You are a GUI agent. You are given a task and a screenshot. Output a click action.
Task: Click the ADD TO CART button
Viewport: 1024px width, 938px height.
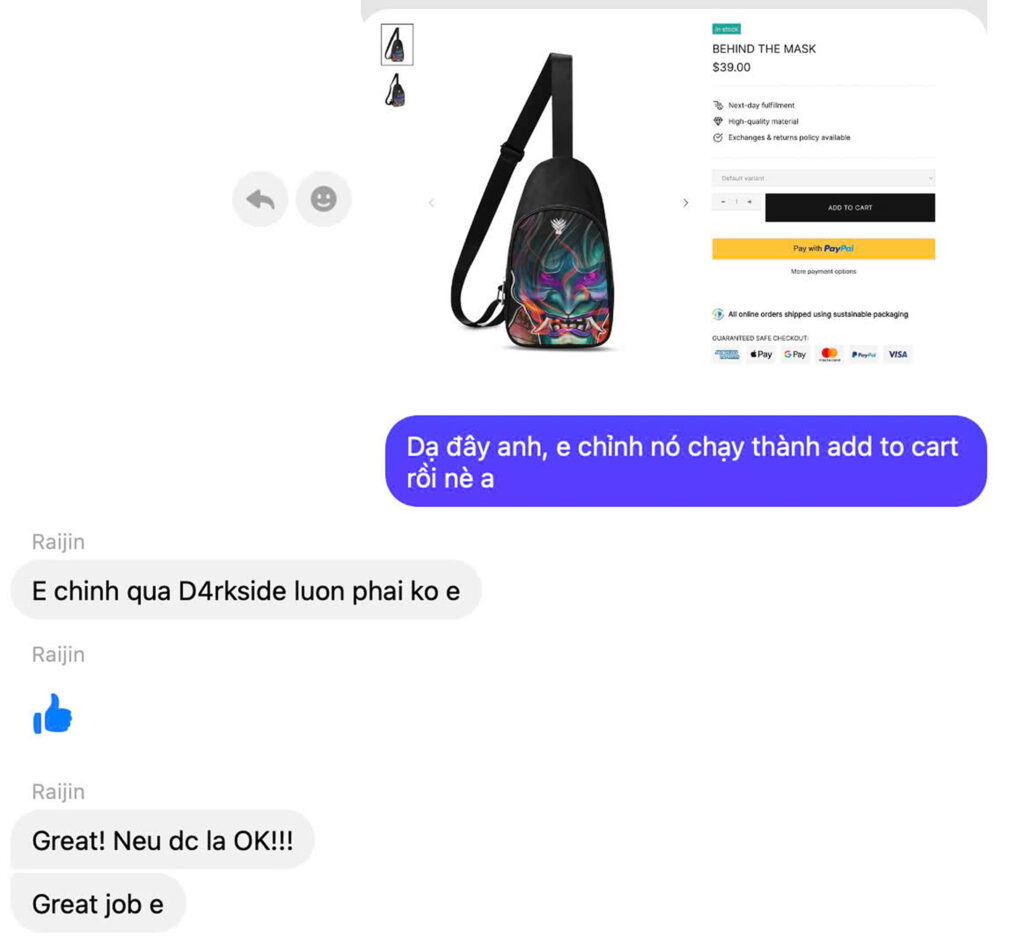click(850, 208)
